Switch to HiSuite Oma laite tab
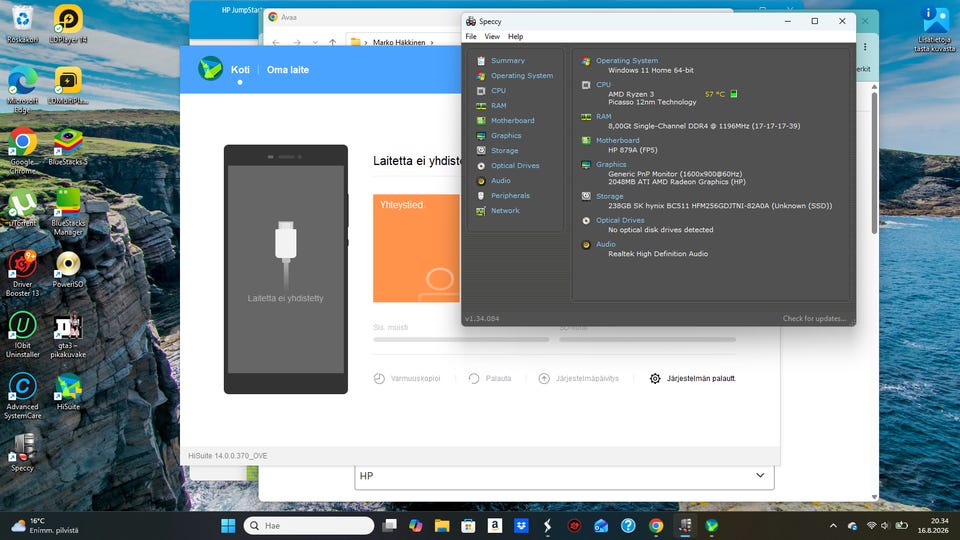 click(x=288, y=70)
